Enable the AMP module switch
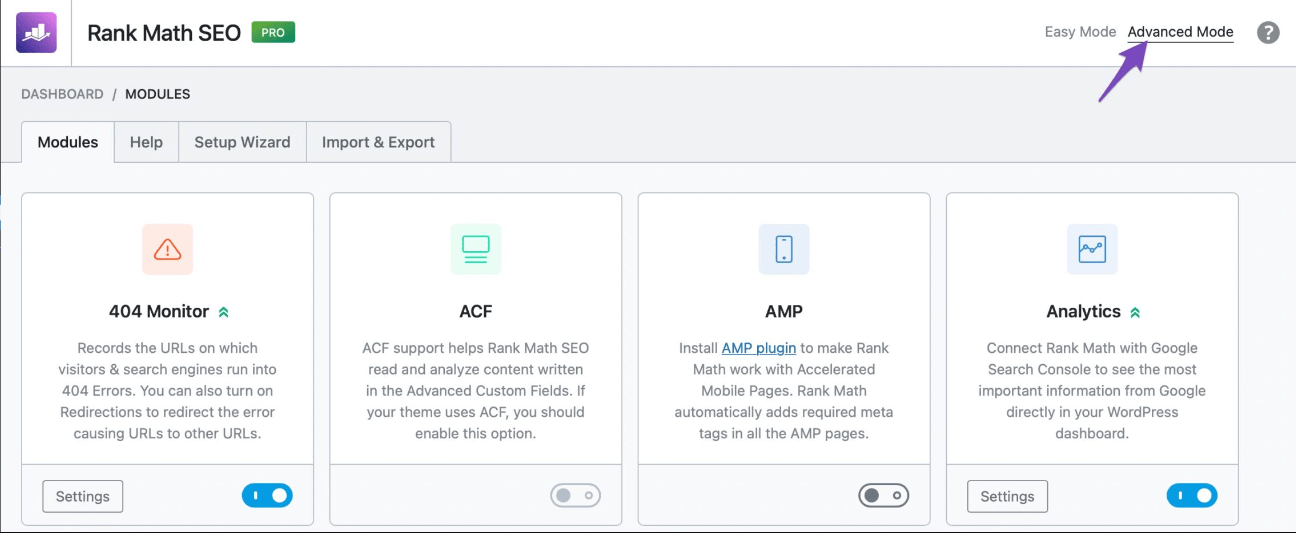 [884, 495]
